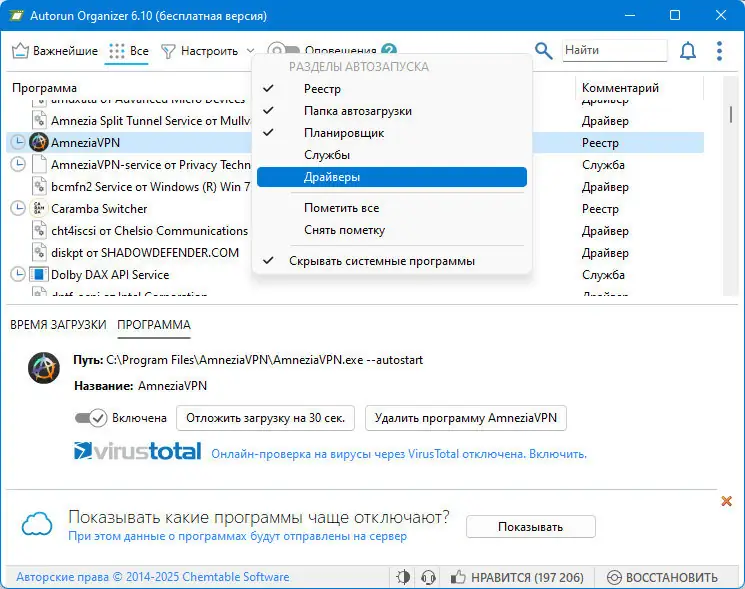The image size is (745, 589).
Task: Click Удалить программу AmneziaVPN button
Action: click(x=466, y=418)
